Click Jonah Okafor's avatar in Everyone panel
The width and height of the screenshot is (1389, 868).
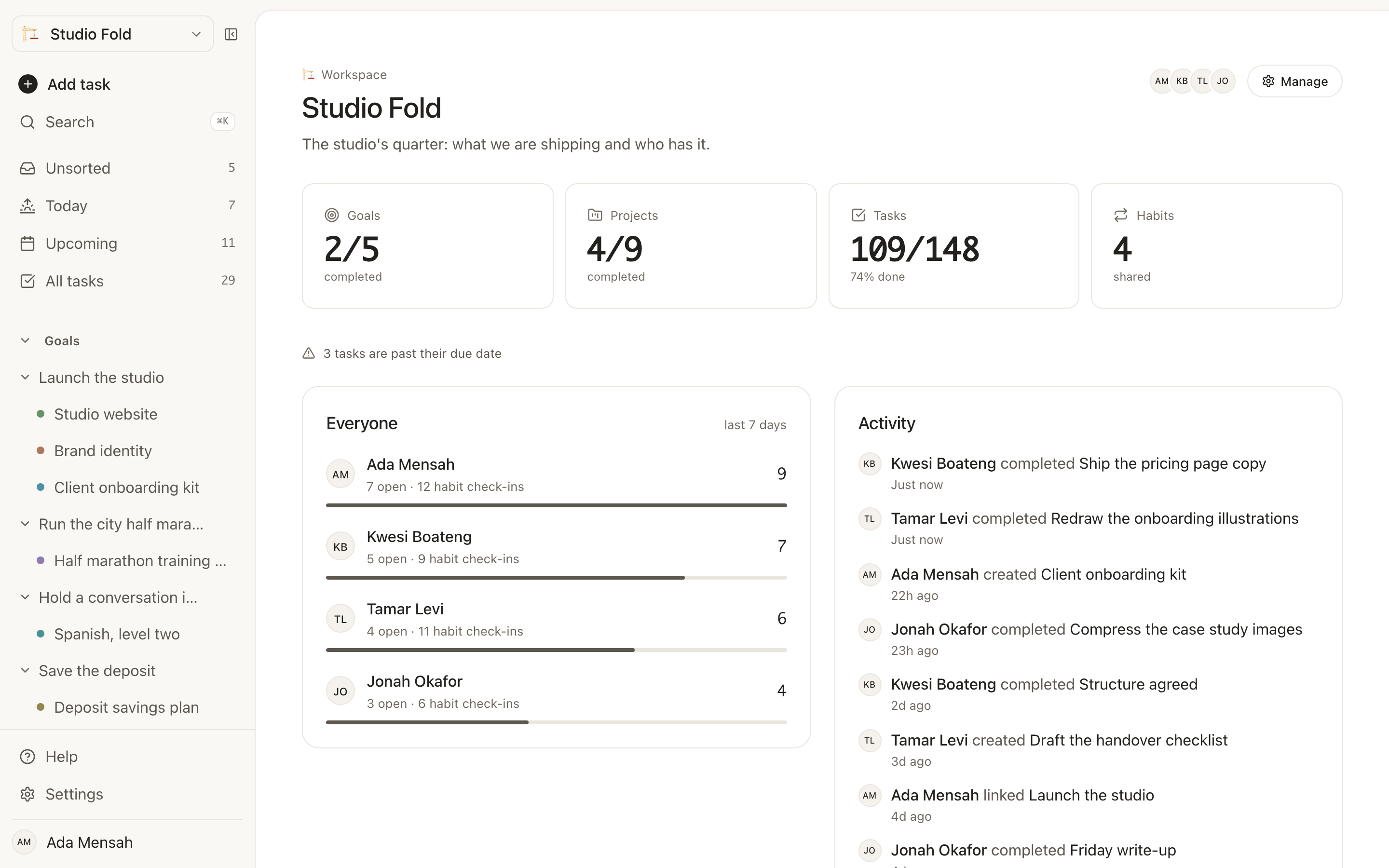coord(340,691)
